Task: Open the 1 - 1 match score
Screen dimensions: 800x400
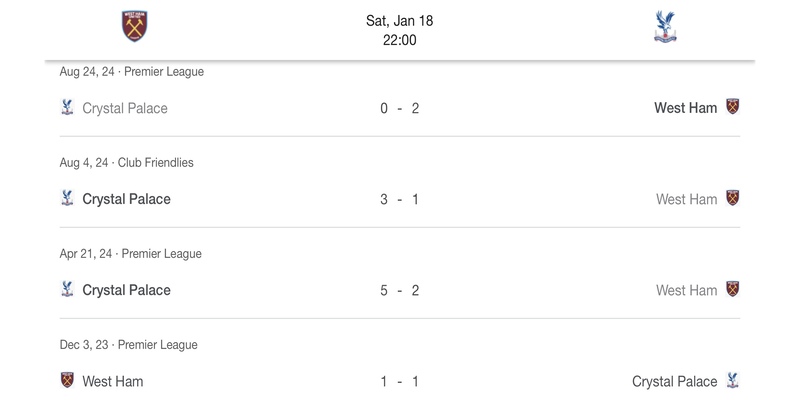Action: [399, 381]
